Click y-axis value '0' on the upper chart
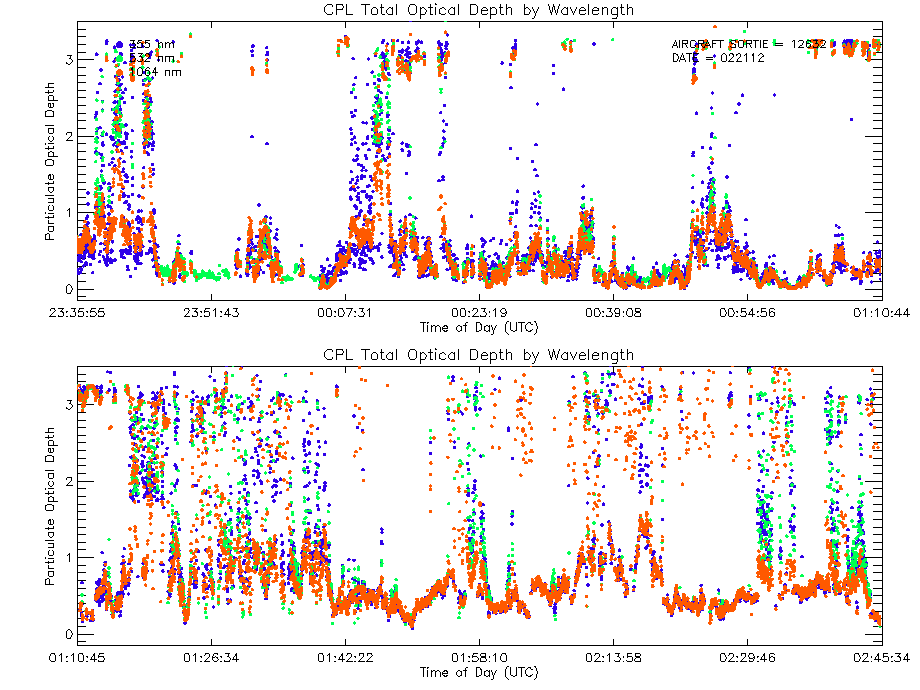Viewport: 920px width, 690px height. (x=69, y=289)
